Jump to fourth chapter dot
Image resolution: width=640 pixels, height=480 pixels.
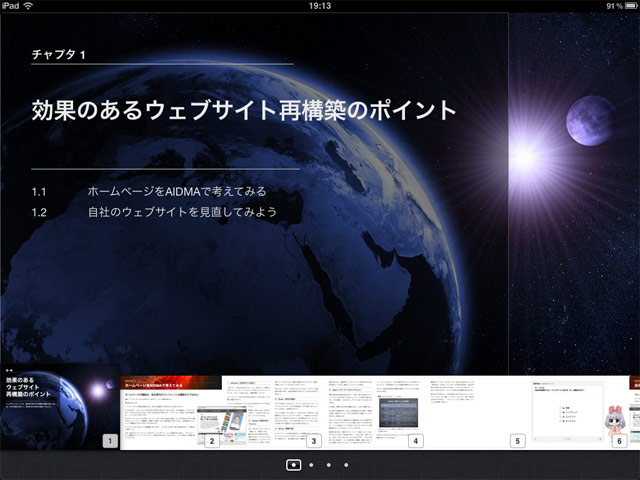click(346, 465)
